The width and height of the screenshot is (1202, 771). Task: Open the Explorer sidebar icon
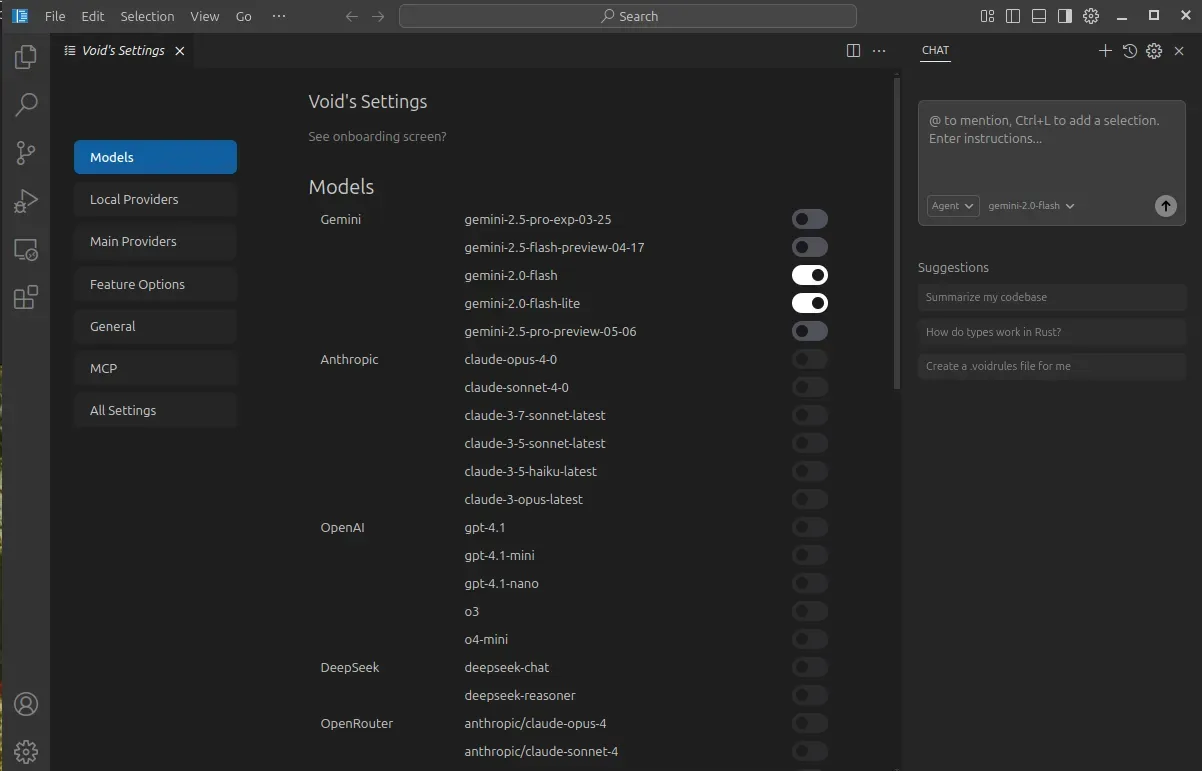point(25,57)
